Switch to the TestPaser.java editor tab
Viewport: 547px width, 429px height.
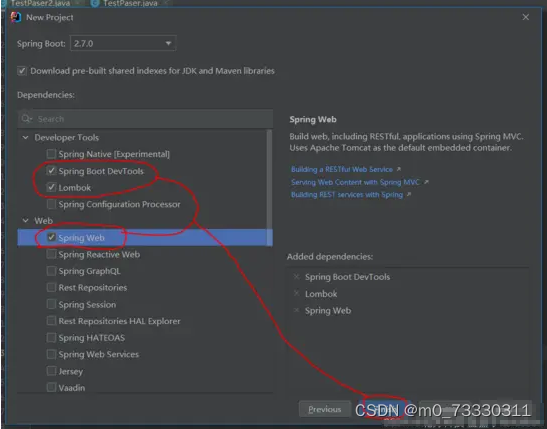coord(130,3)
